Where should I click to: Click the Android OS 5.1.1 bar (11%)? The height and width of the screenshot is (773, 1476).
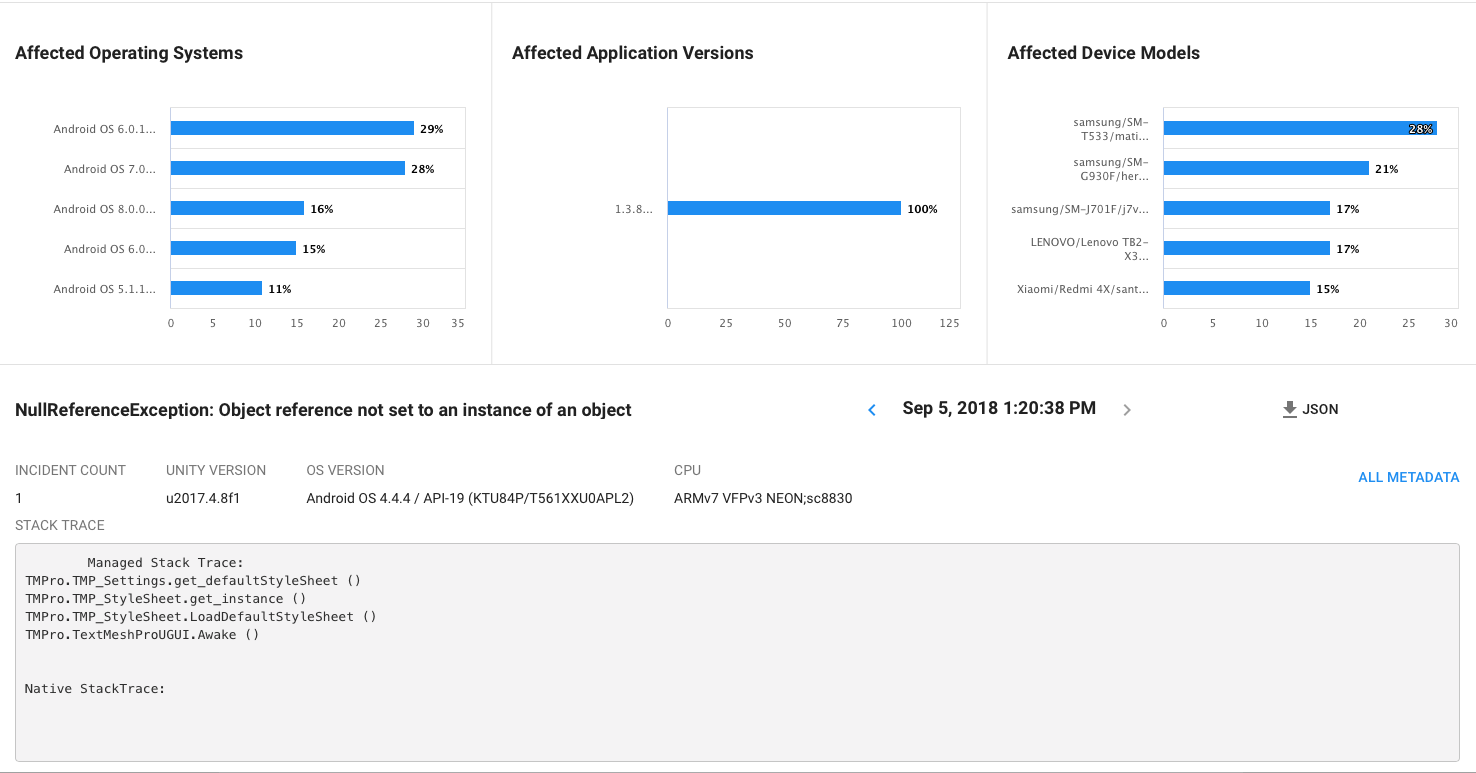coord(216,288)
